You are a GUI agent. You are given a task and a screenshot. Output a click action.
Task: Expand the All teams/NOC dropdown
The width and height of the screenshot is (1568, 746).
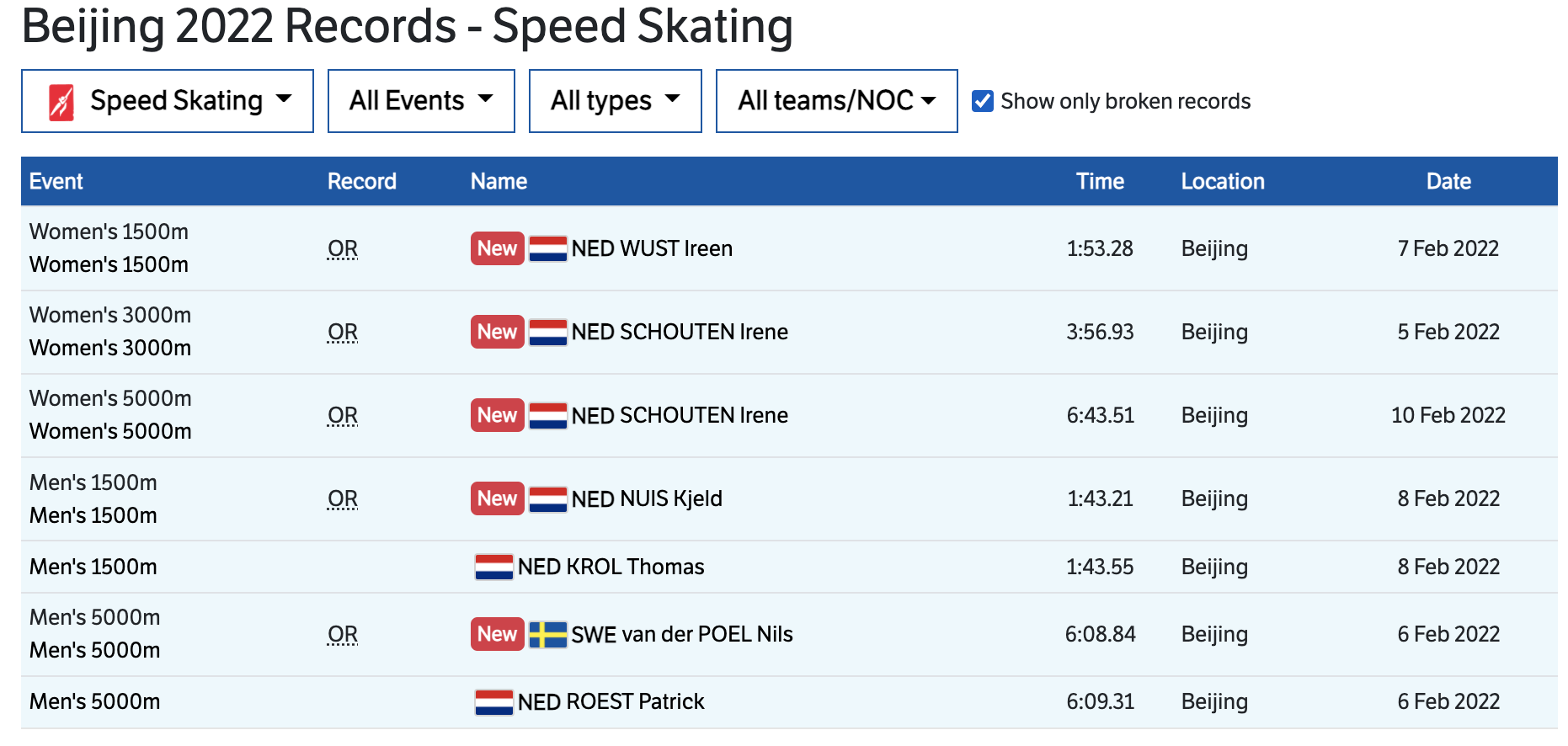(x=836, y=102)
